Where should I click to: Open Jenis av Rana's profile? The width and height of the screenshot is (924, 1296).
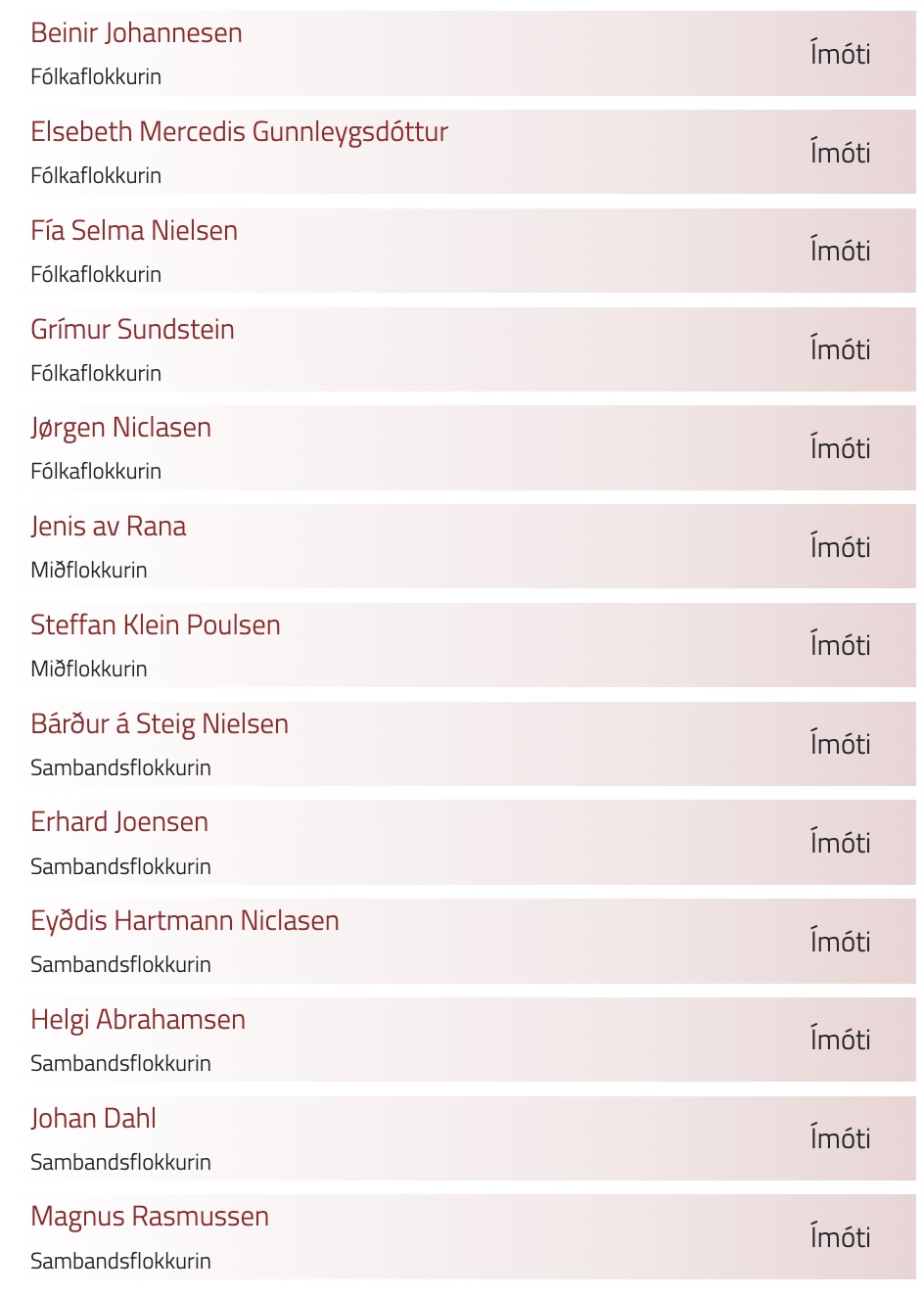(x=108, y=527)
